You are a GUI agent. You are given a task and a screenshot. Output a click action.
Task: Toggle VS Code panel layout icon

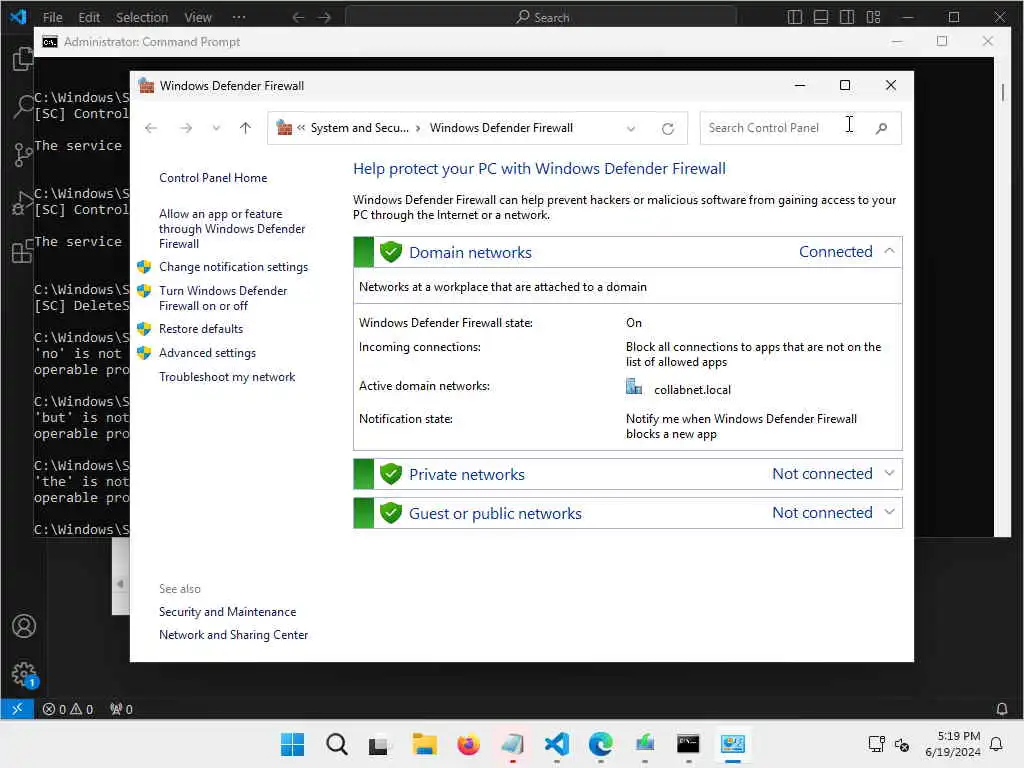[820, 17]
